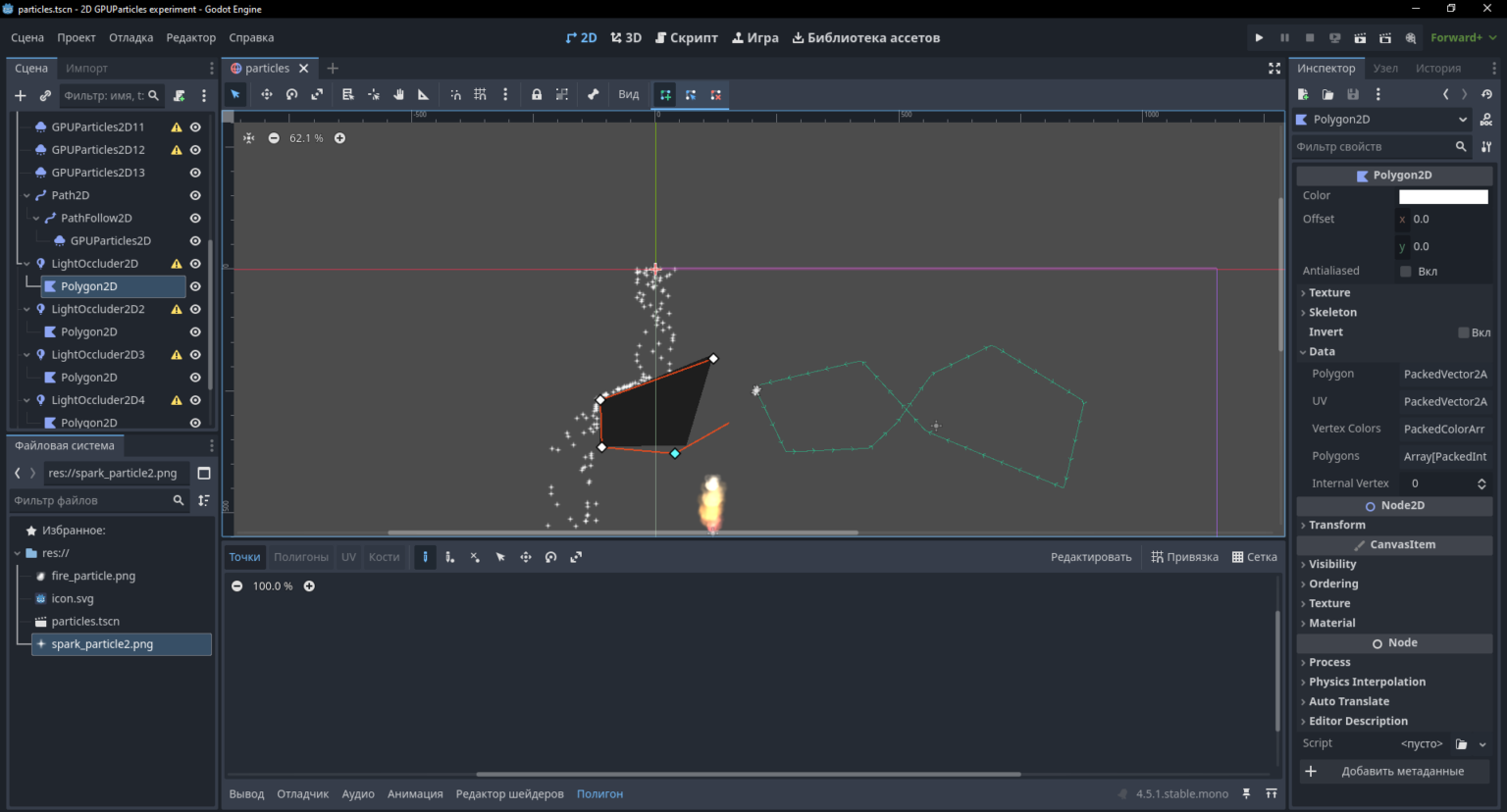The height and width of the screenshot is (812, 1507).
Task: Open the Отладка menu
Action: [130, 38]
